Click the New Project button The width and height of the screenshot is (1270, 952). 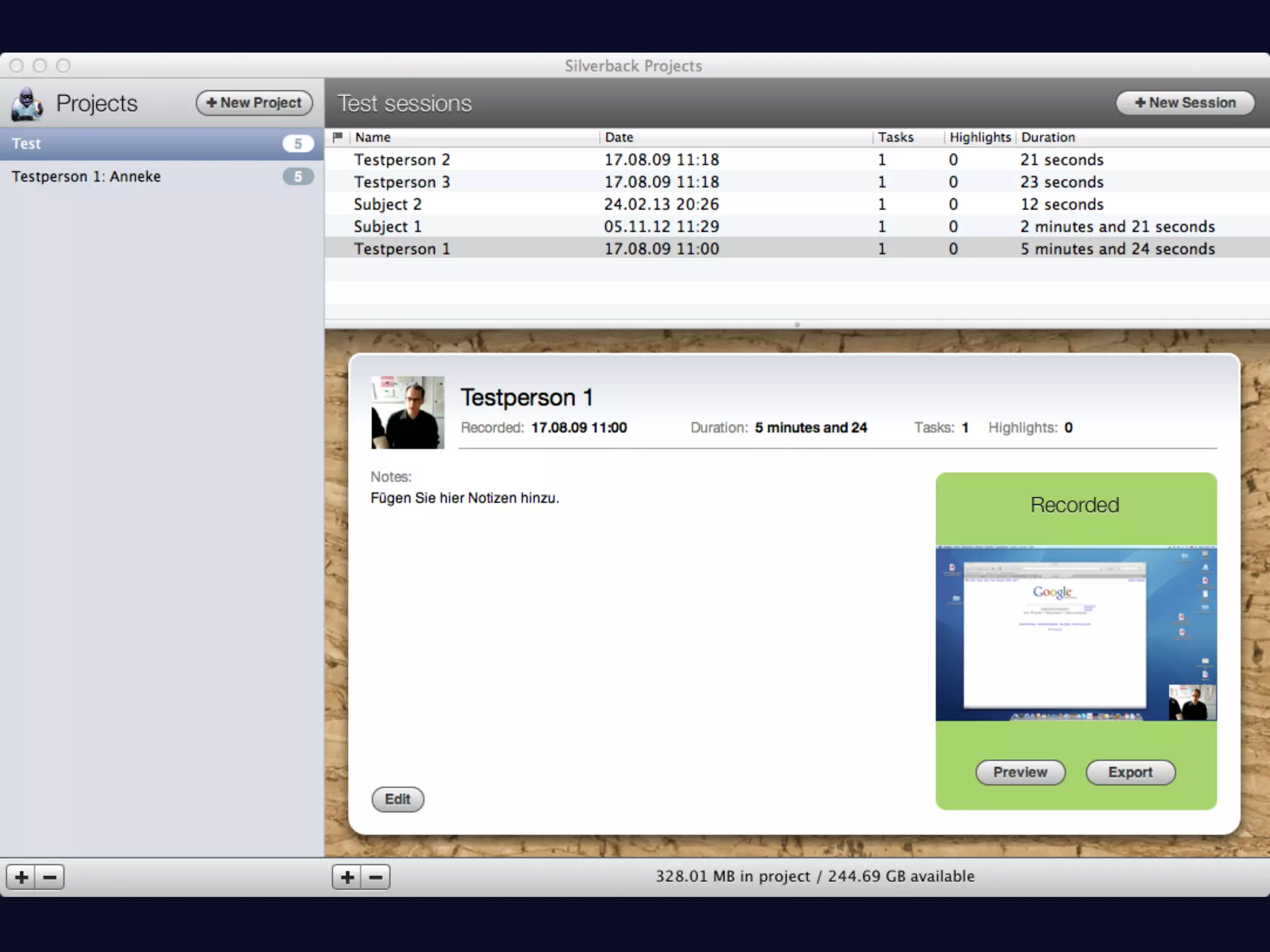[x=254, y=103]
